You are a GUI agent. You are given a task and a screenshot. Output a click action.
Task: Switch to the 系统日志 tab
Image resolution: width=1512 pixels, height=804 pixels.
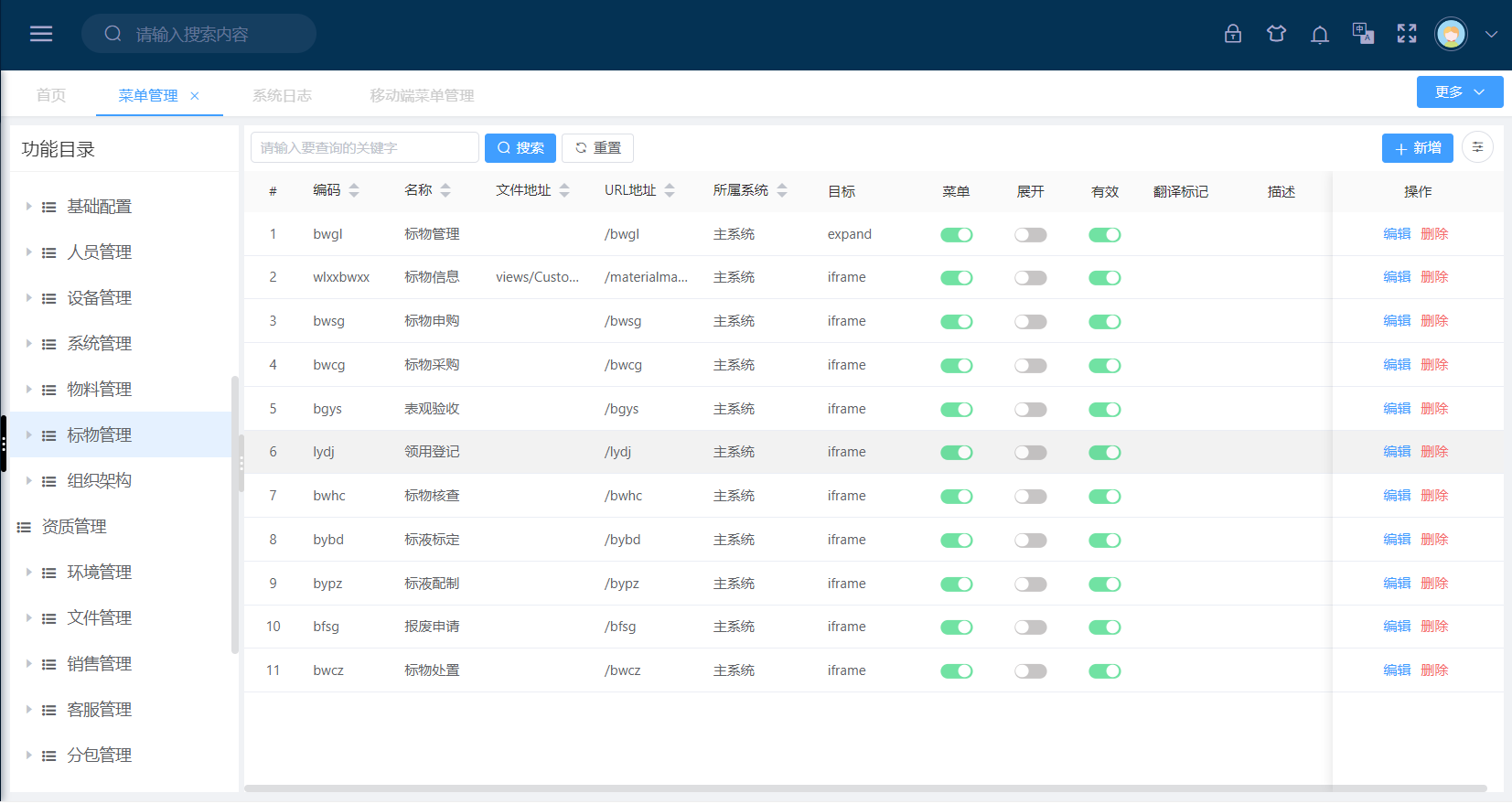(x=282, y=95)
